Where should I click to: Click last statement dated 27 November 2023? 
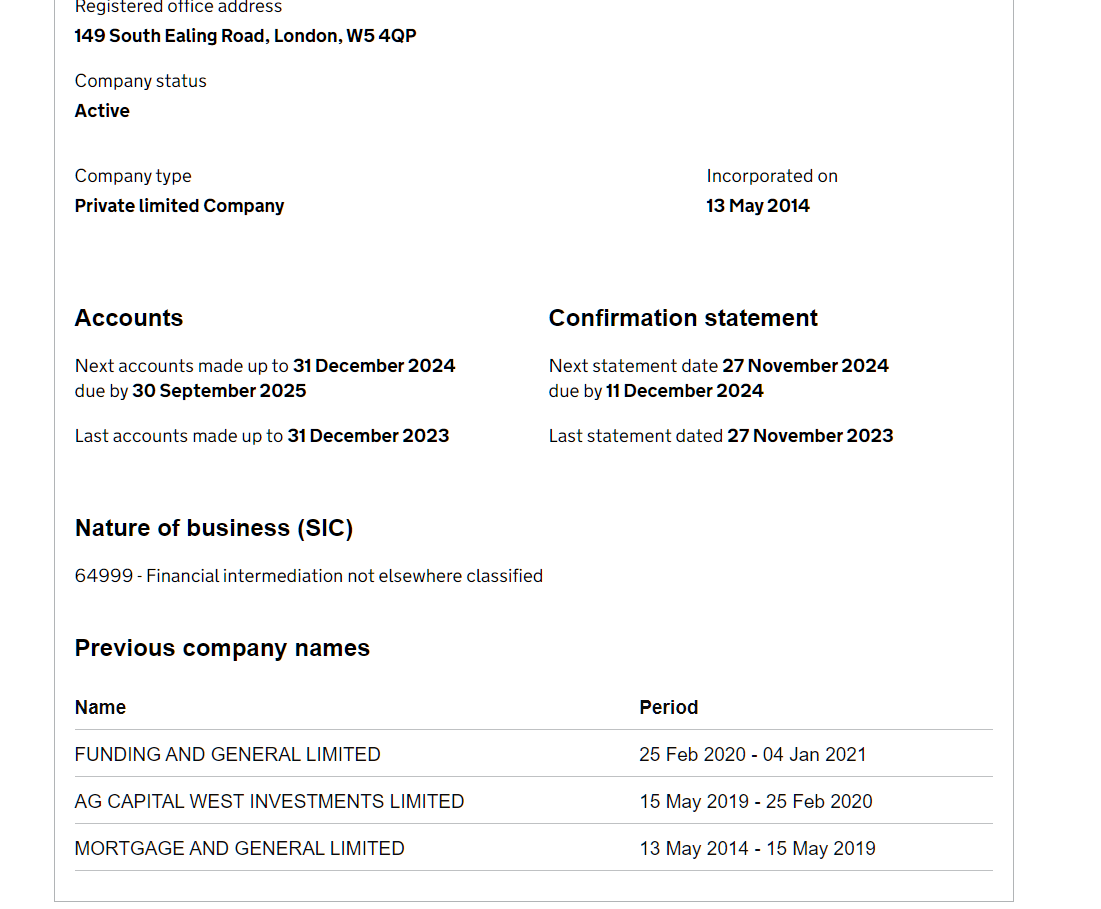pos(810,436)
